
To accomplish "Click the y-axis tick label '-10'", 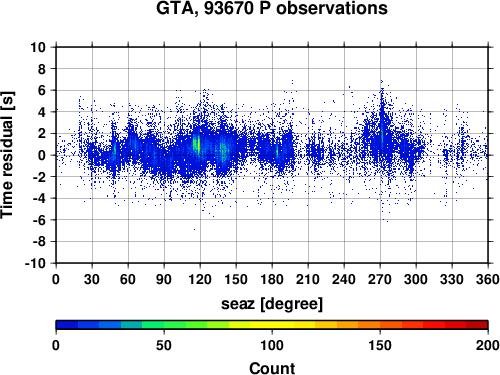I will [35, 263].
